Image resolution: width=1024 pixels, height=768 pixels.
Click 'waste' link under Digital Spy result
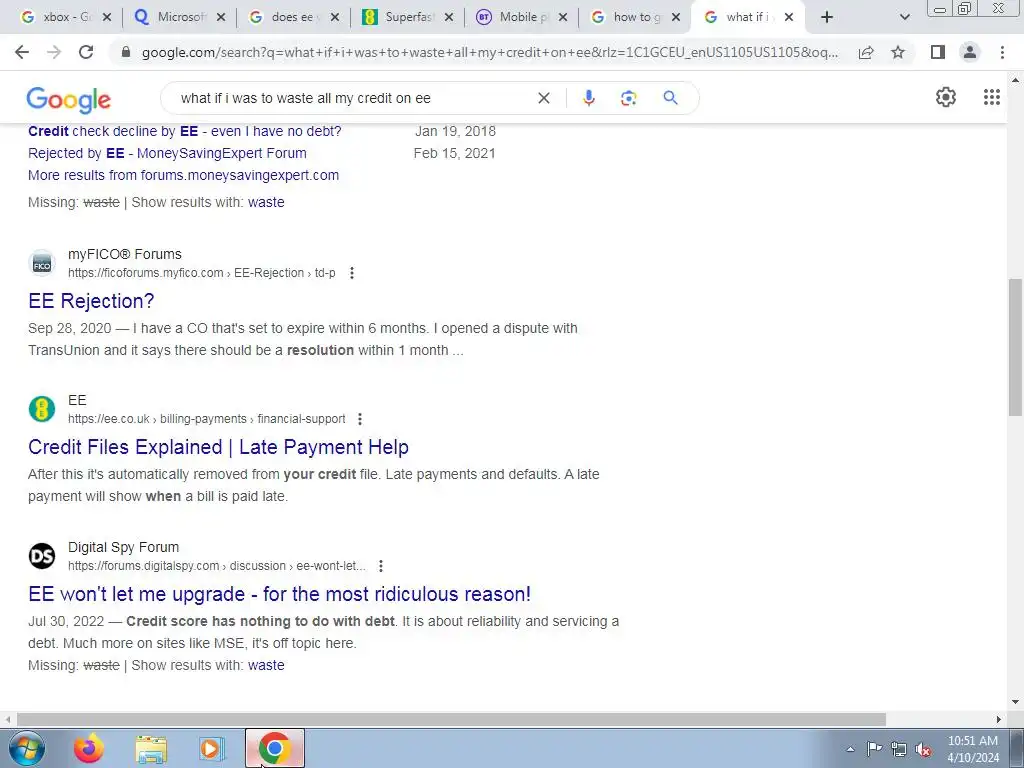click(x=266, y=665)
